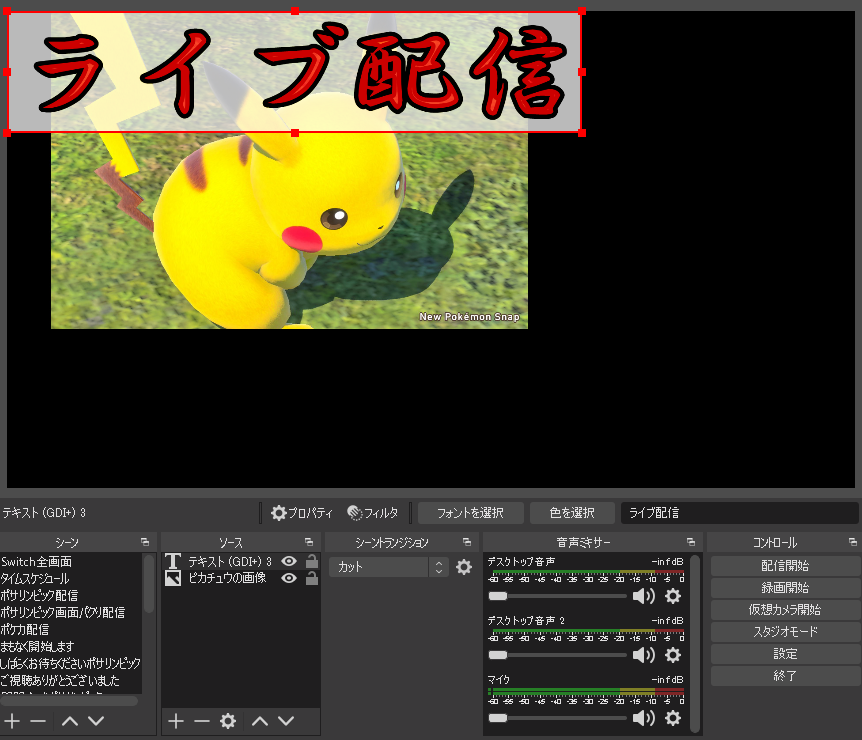The height and width of the screenshot is (740, 862).
Task: Add a new source with plus
Action: [x=176, y=721]
